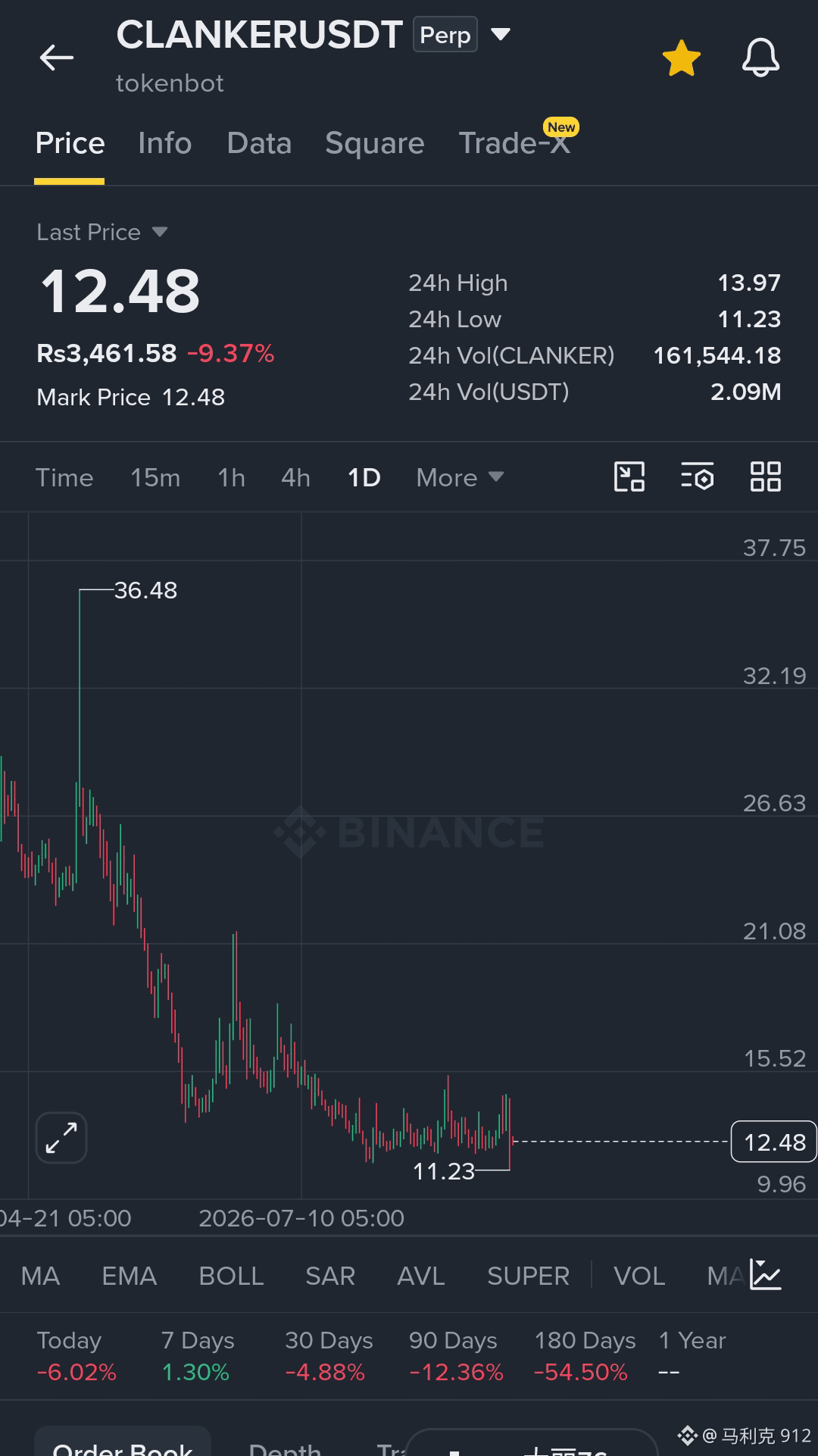
Task: Select the 4h timeframe
Action: point(295,478)
